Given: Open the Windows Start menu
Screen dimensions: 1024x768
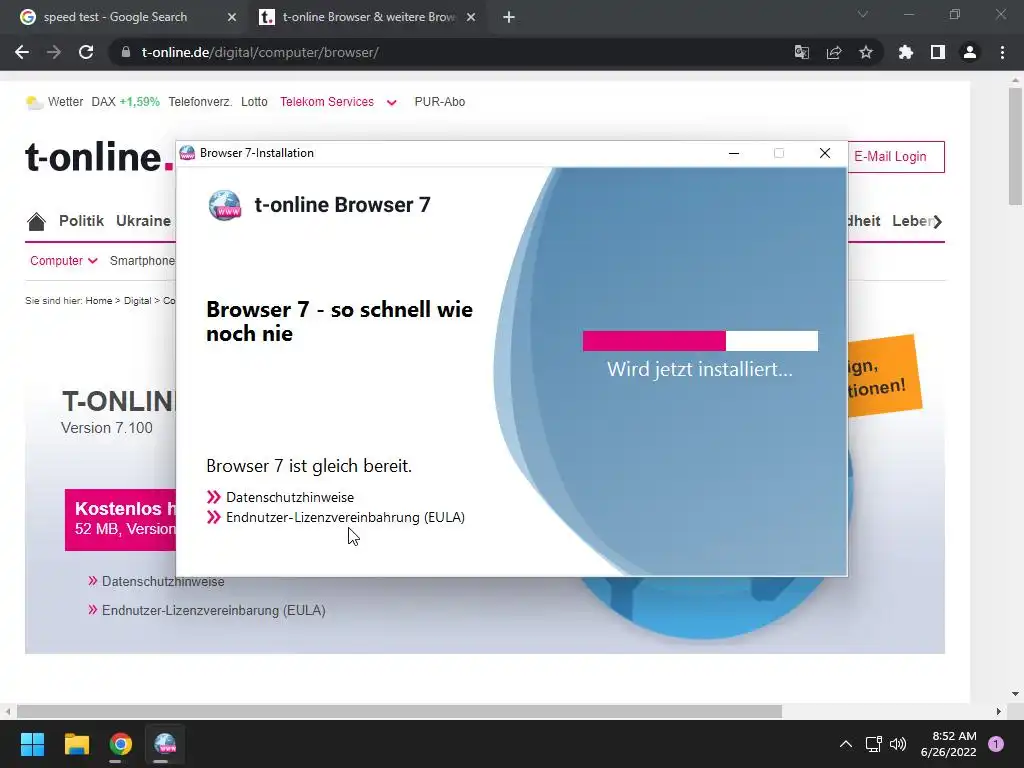Looking at the screenshot, I should coord(32,744).
